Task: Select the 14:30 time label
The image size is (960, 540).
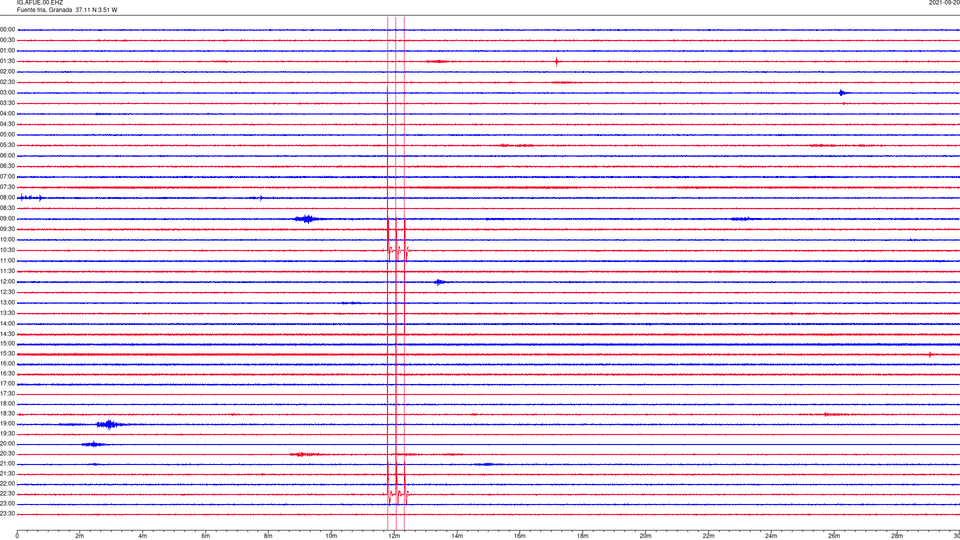Action: pyautogui.click(x=7, y=334)
